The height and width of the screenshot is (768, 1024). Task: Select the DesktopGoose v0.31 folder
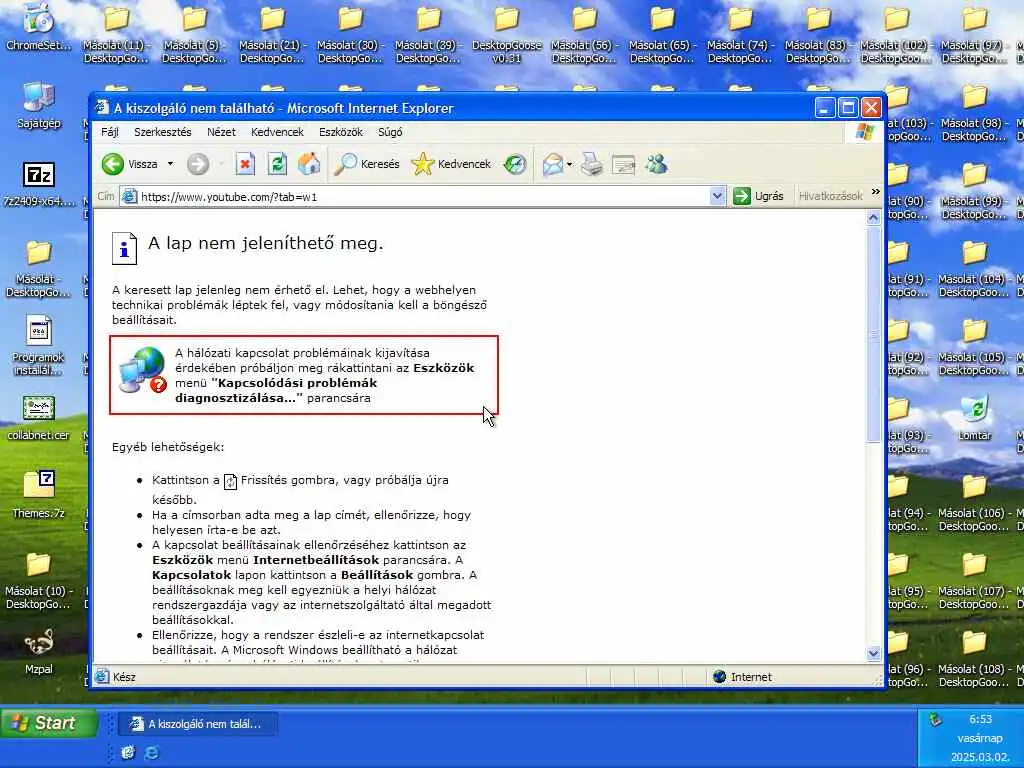point(507,35)
